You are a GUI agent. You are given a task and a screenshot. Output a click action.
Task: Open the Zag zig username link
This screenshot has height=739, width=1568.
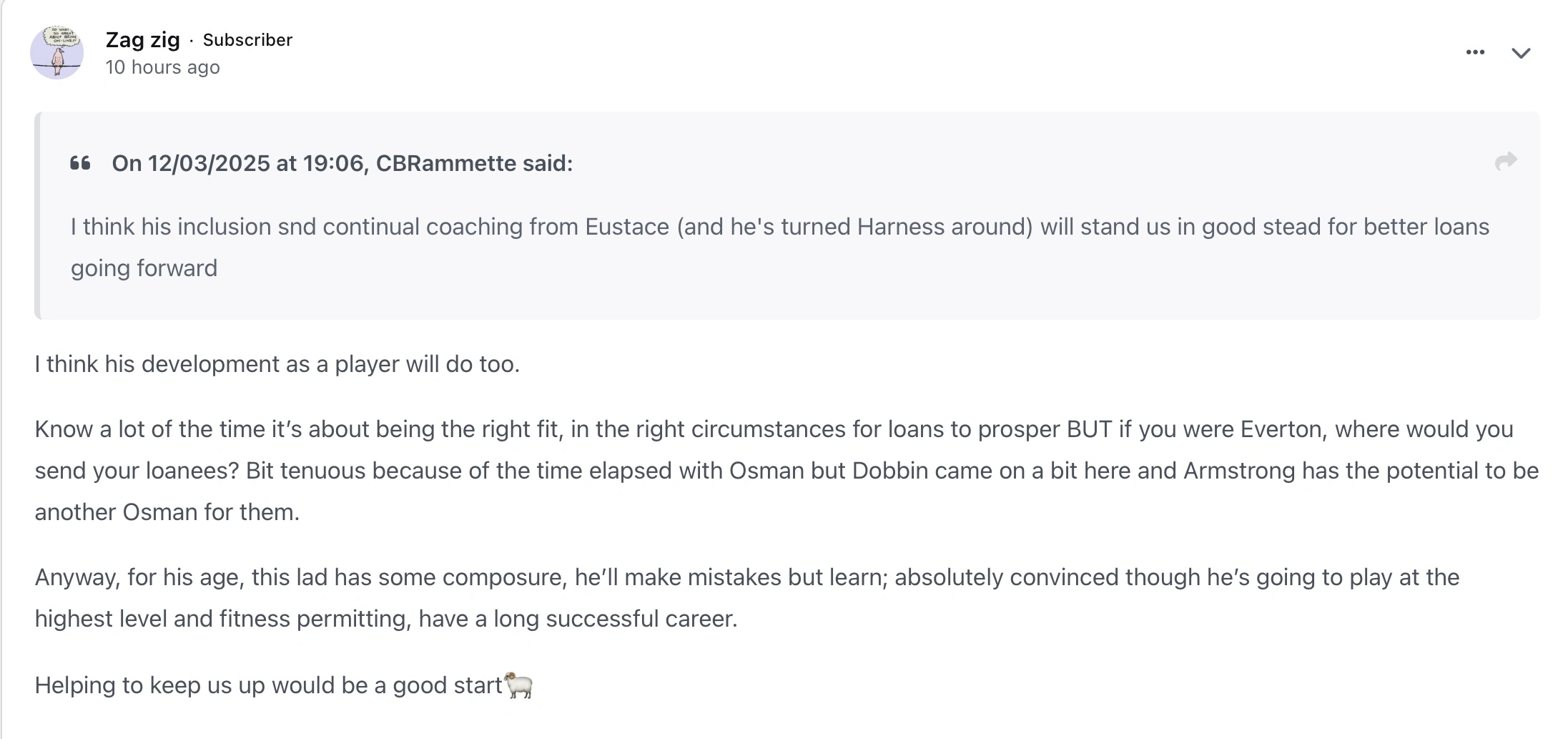click(142, 39)
